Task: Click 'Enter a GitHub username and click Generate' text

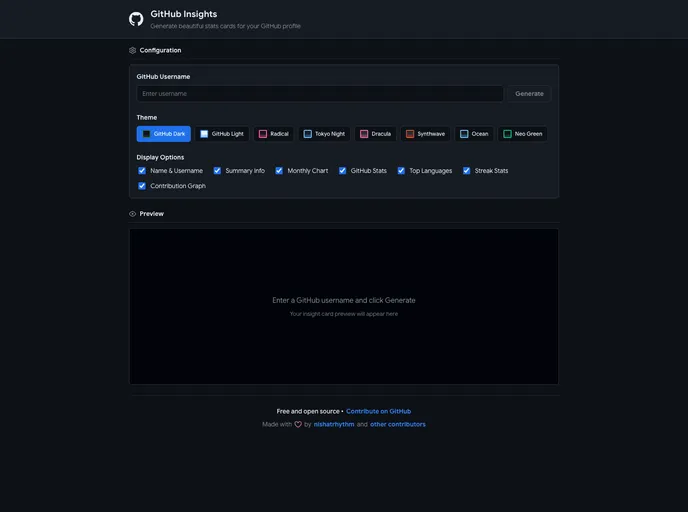Action: [344, 301]
